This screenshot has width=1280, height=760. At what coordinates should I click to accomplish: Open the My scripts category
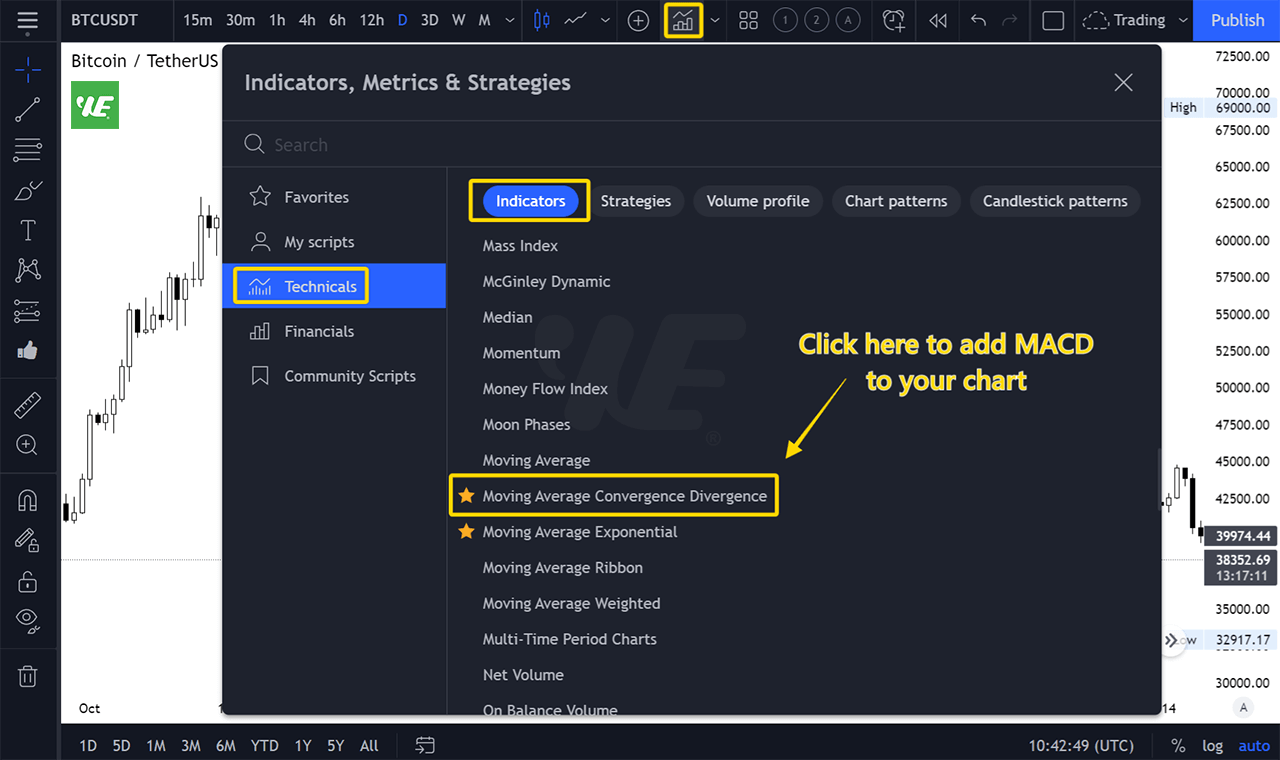point(334,242)
